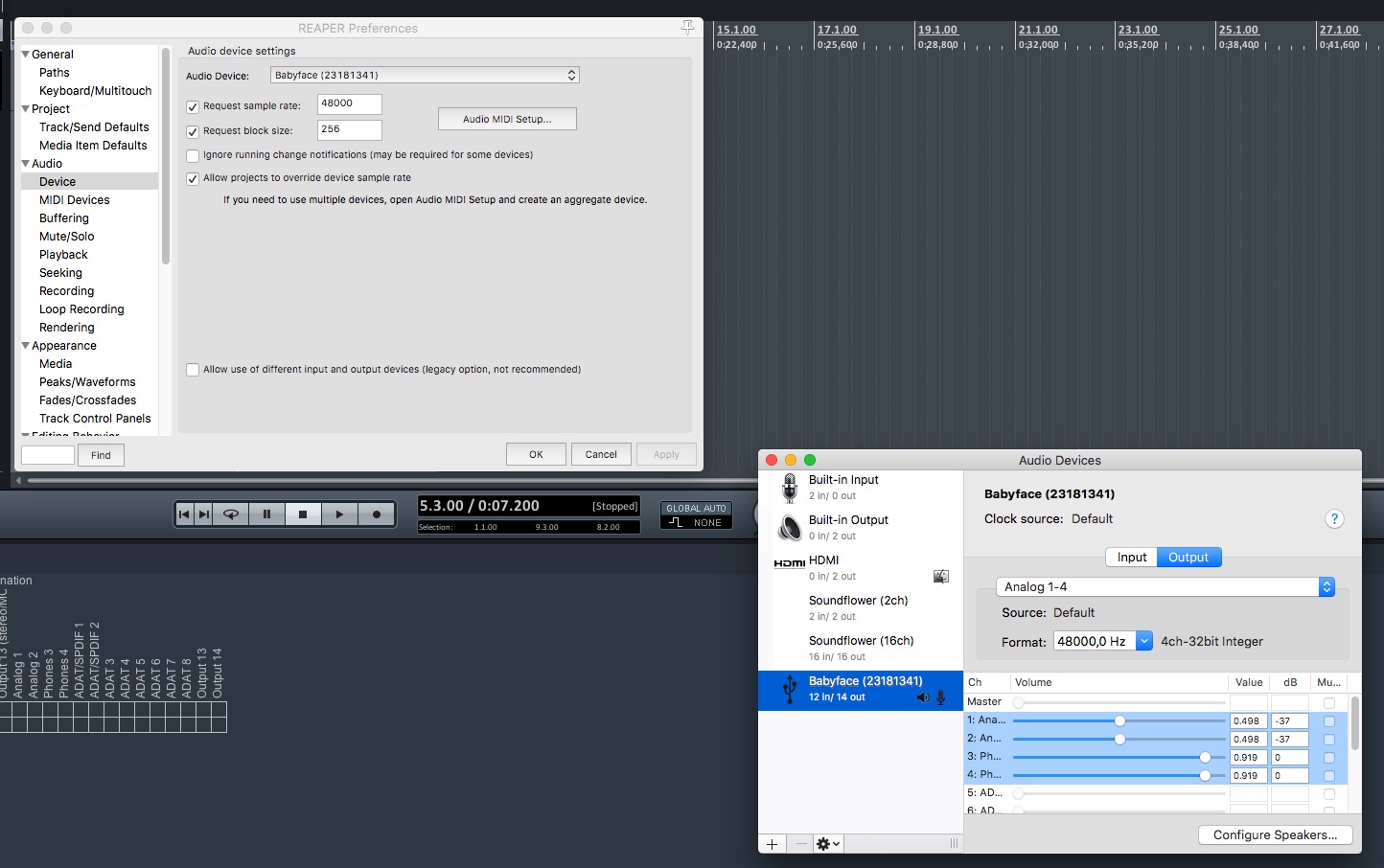
Task: Enable Allow use of different input/output devices
Action: 193,370
